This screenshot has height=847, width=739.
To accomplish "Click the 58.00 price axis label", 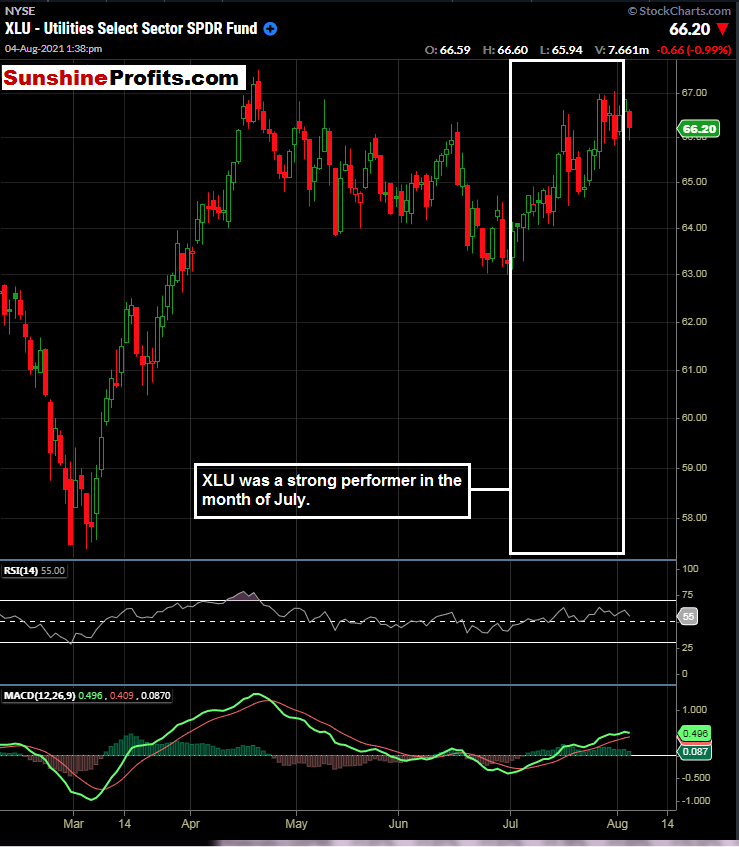I will [694, 517].
